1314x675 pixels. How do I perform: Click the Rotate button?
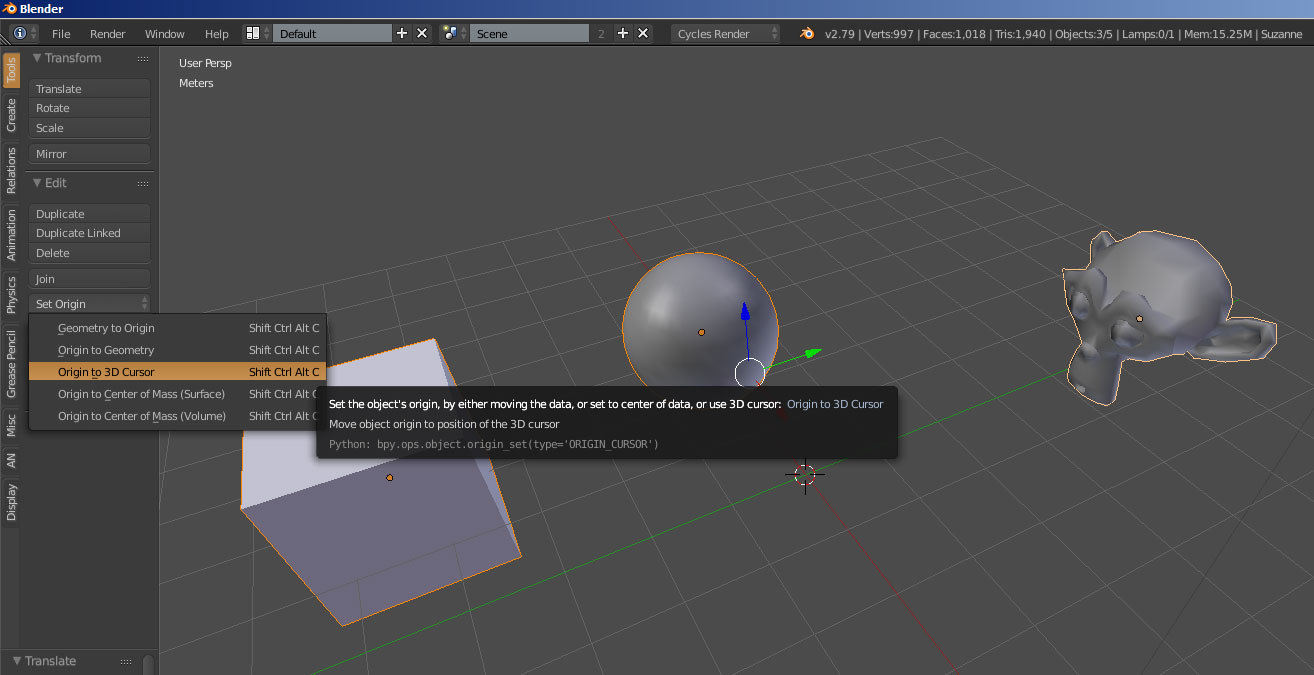point(90,108)
